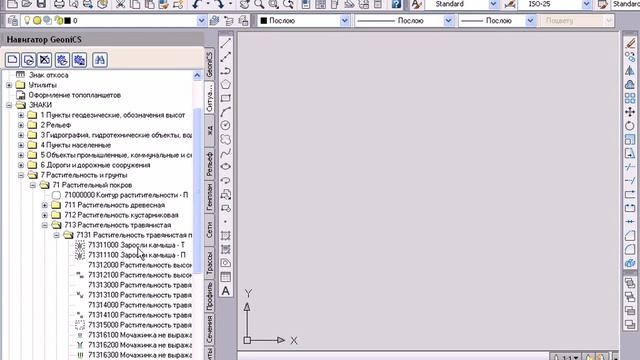Image resolution: width=640 pixels, height=360 pixels.
Task: Select the Ellipse draw tool
Action: (226, 167)
